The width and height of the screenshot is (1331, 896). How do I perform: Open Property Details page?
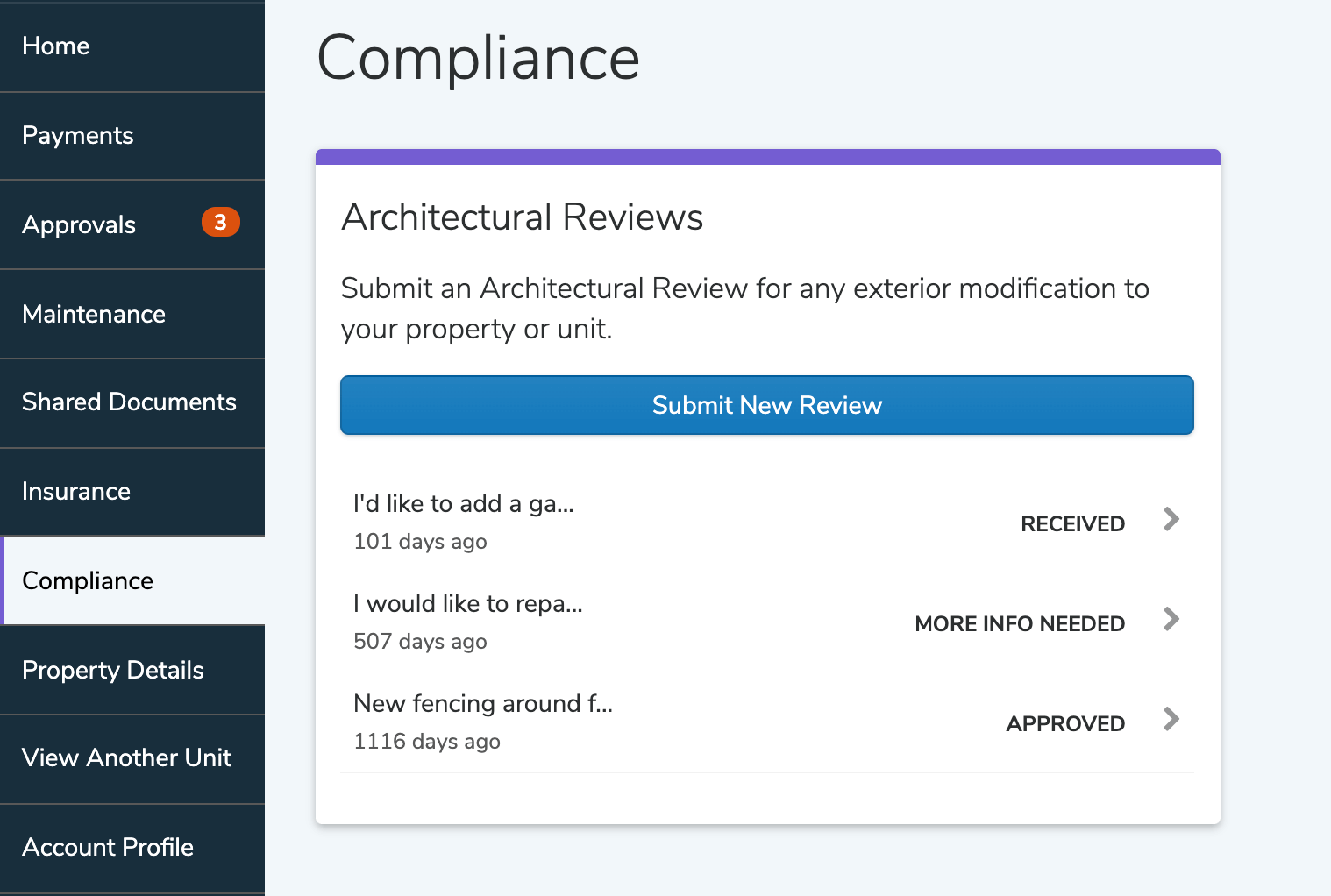tap(113, 671)
